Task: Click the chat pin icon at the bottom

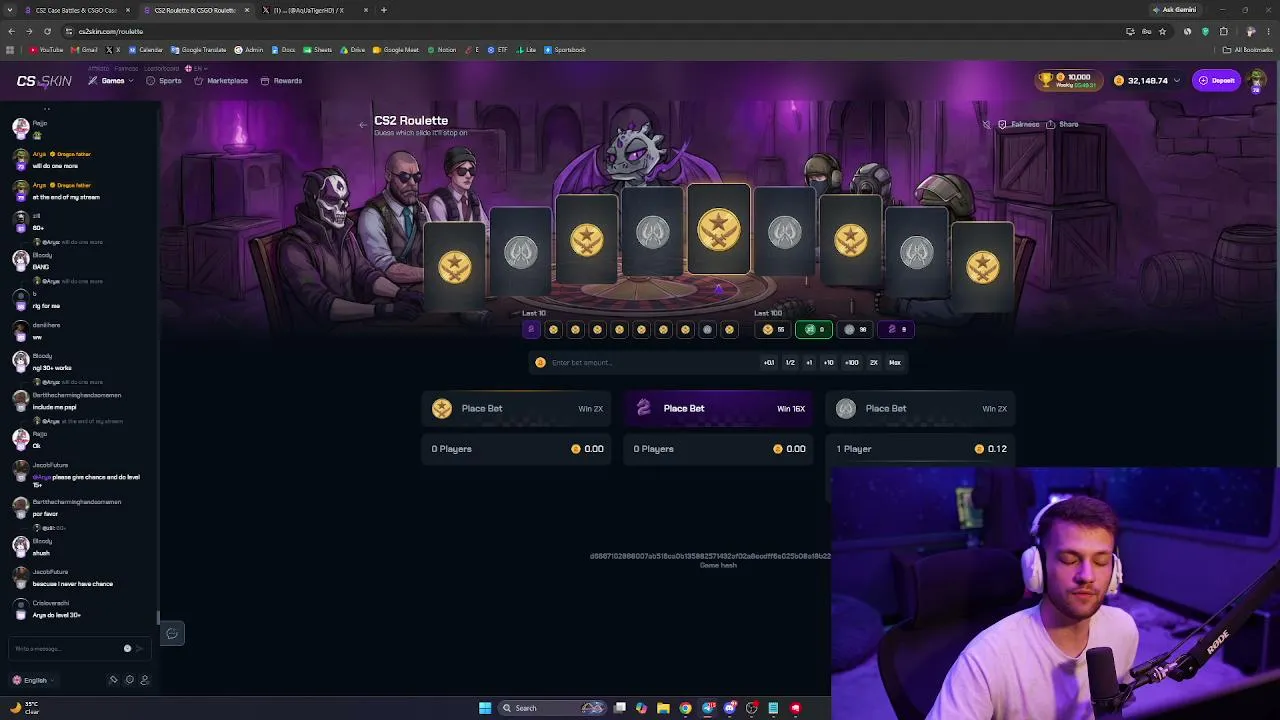Action: coord(113,681)
